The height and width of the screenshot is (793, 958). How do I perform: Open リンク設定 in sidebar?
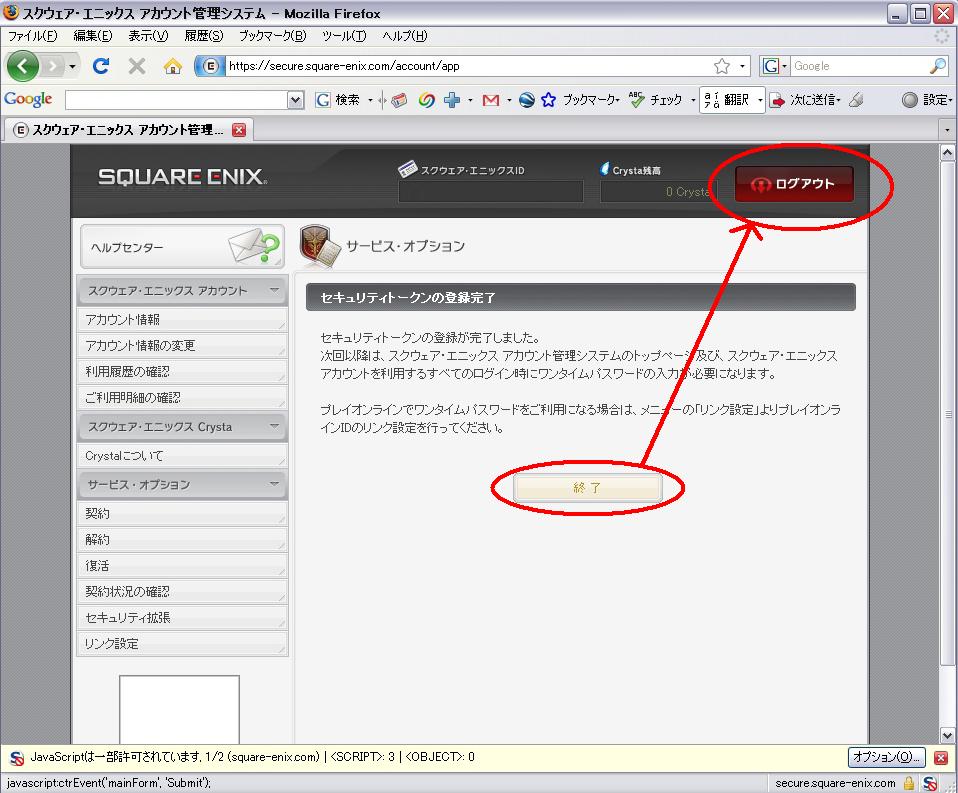(182, 644)
